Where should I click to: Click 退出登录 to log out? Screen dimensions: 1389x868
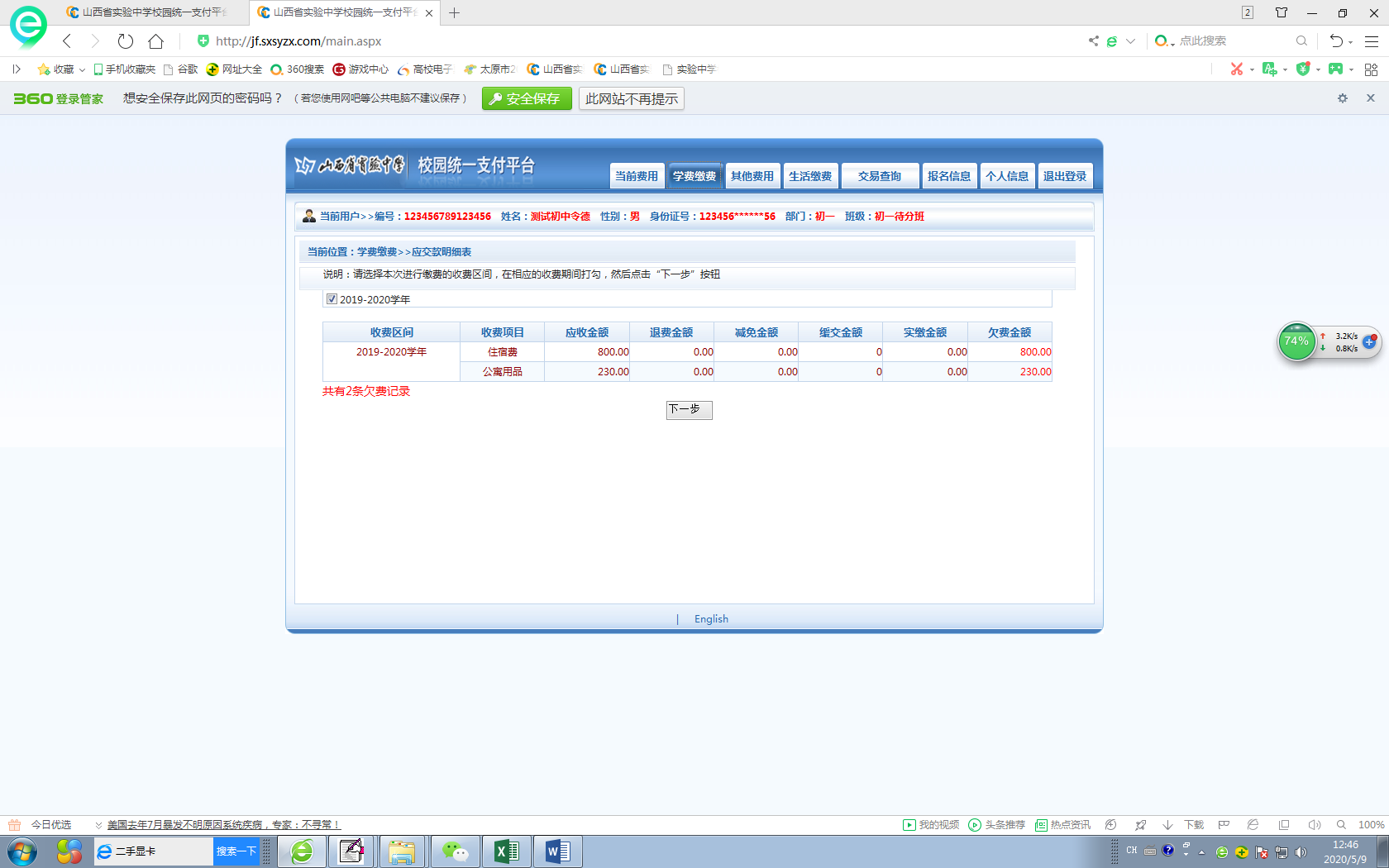pos(1065,176)
